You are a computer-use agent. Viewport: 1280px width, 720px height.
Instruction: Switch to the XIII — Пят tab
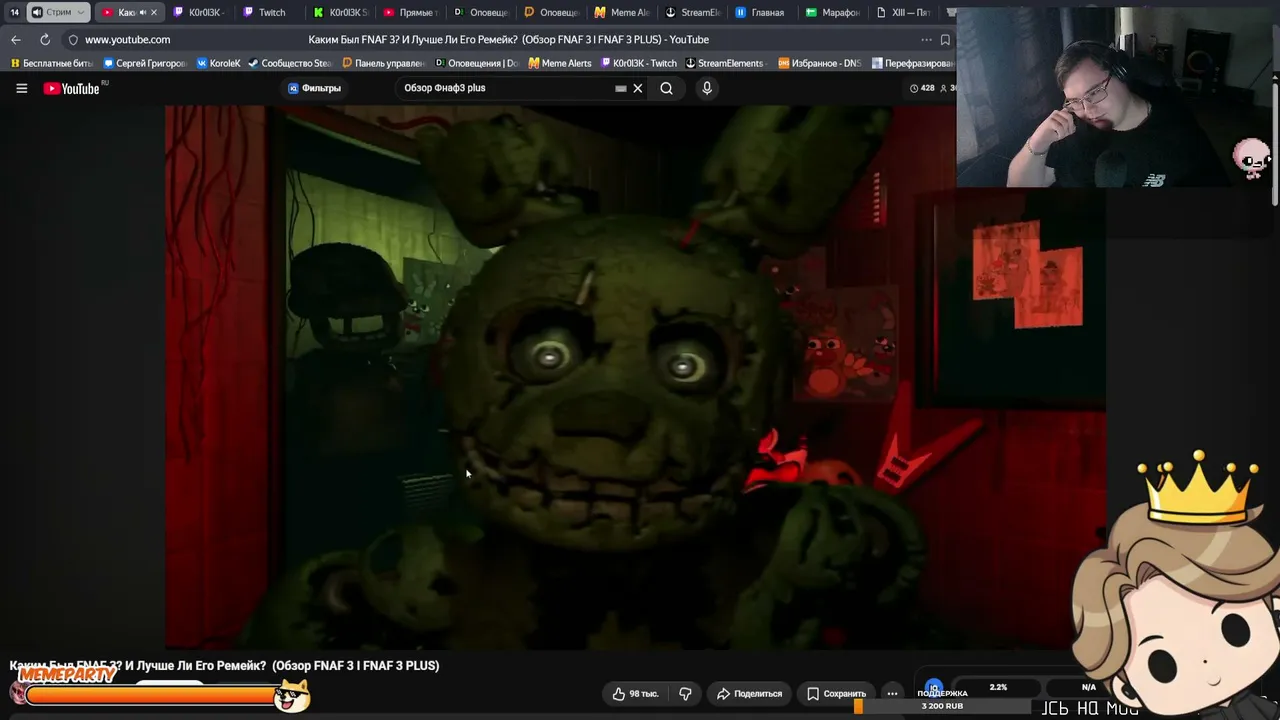[x=904, y=12]
